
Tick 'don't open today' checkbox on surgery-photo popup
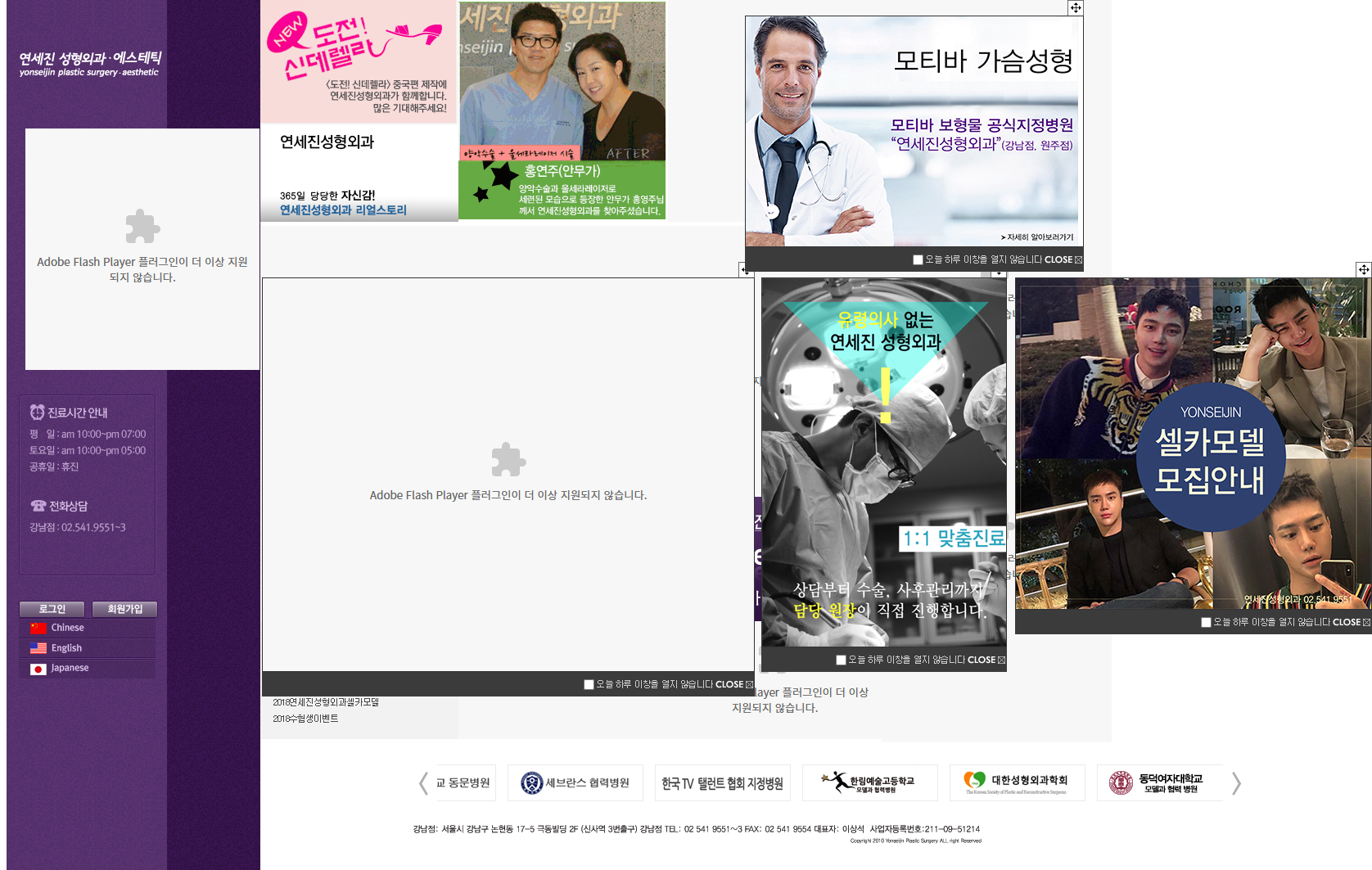coord(841,660)
